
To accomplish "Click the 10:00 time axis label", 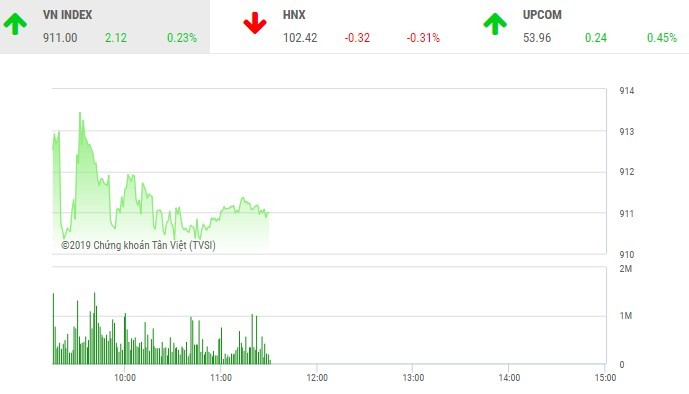I will (125, 378).
